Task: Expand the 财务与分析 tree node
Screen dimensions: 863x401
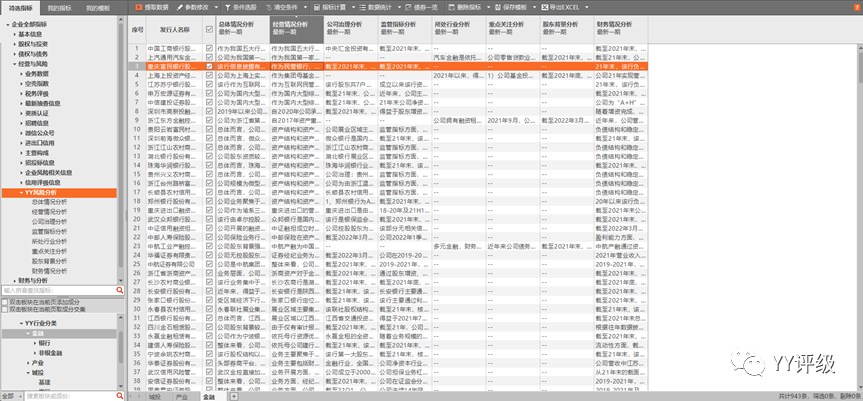Action: pos(15,281)
